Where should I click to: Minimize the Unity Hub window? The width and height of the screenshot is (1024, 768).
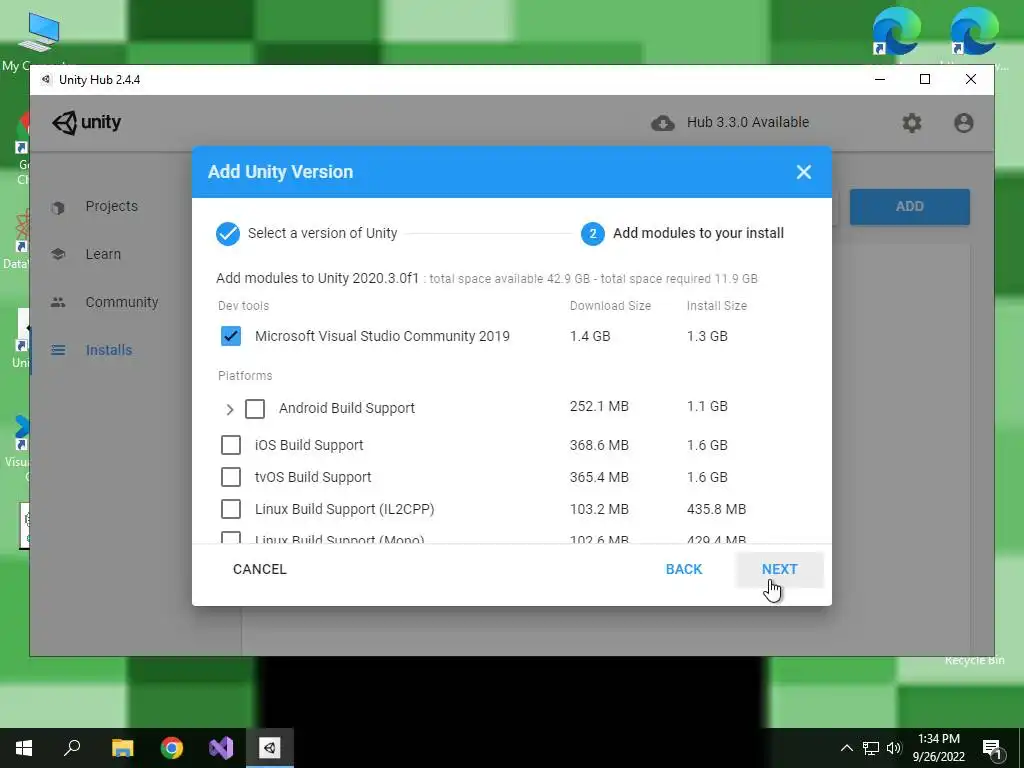[880, 80]
